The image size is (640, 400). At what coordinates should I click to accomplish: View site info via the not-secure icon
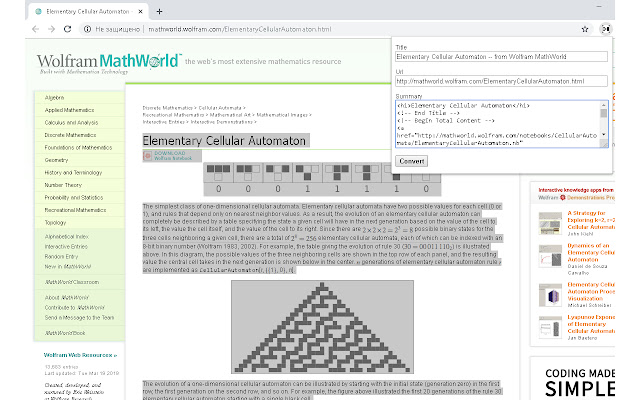click(x=87, y=29)
